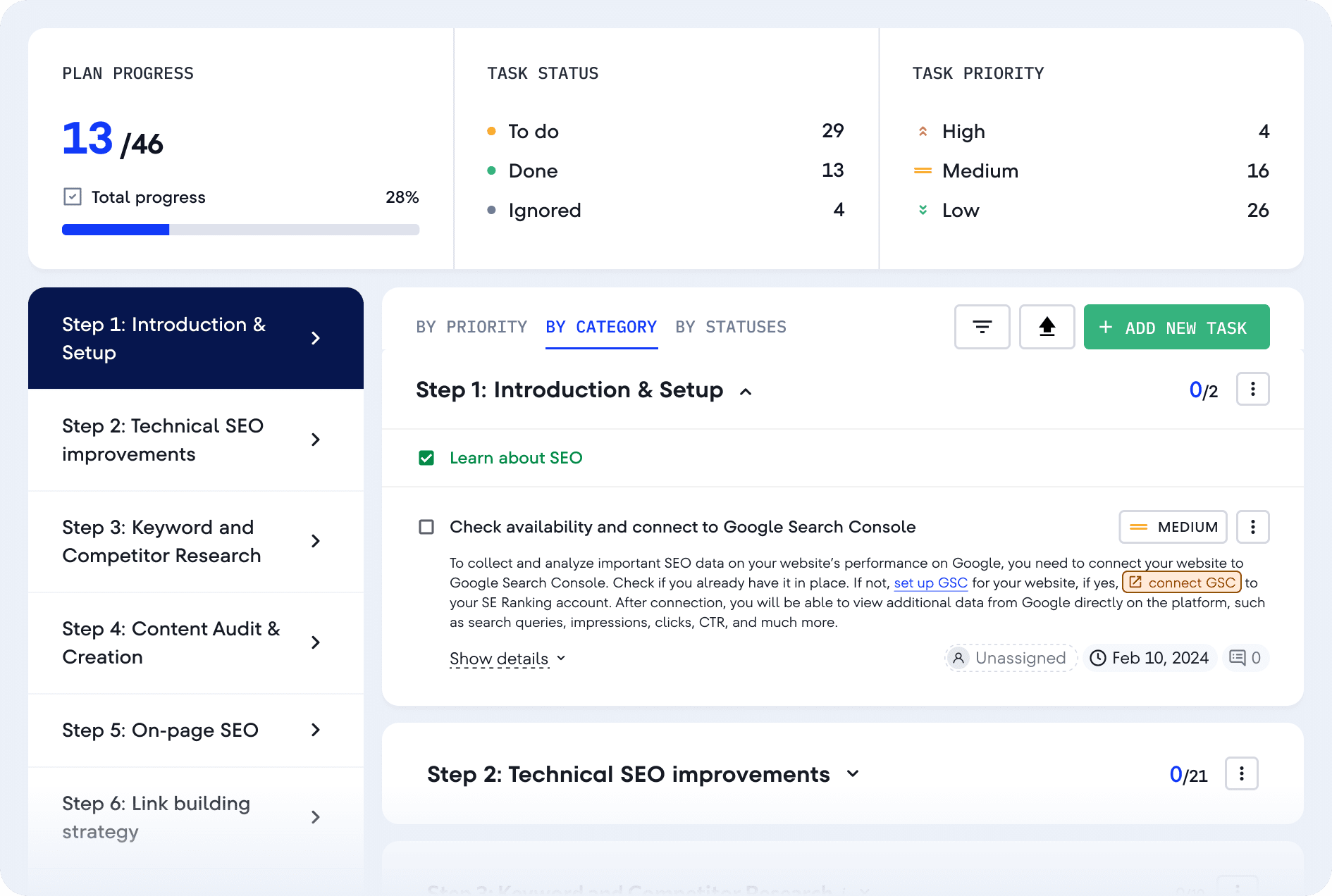Open Step 1: Introduction & Setup in sidebar
1332x896 pixels.
tap(196, 338)
